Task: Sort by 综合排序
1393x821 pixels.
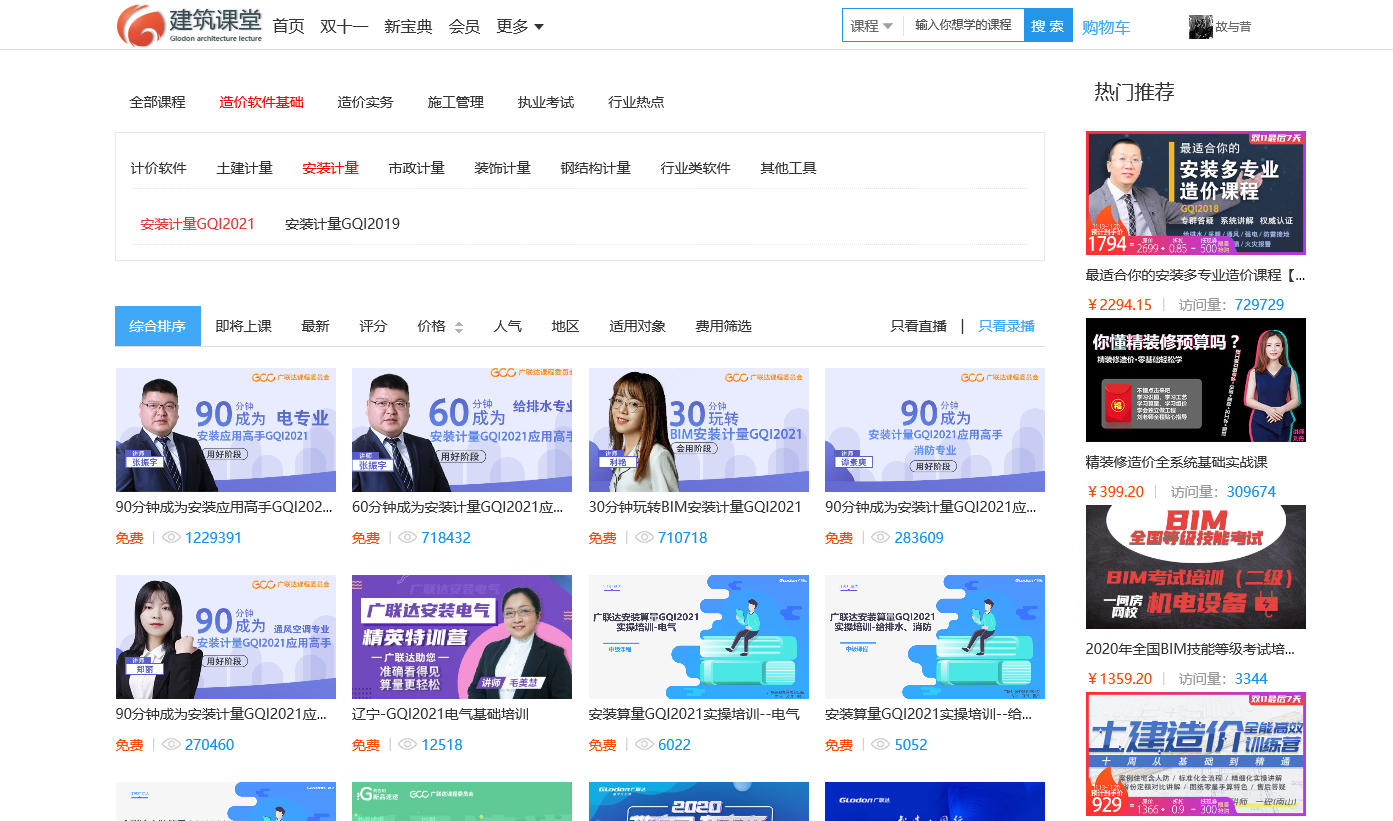Action: [x=158, y=326]
